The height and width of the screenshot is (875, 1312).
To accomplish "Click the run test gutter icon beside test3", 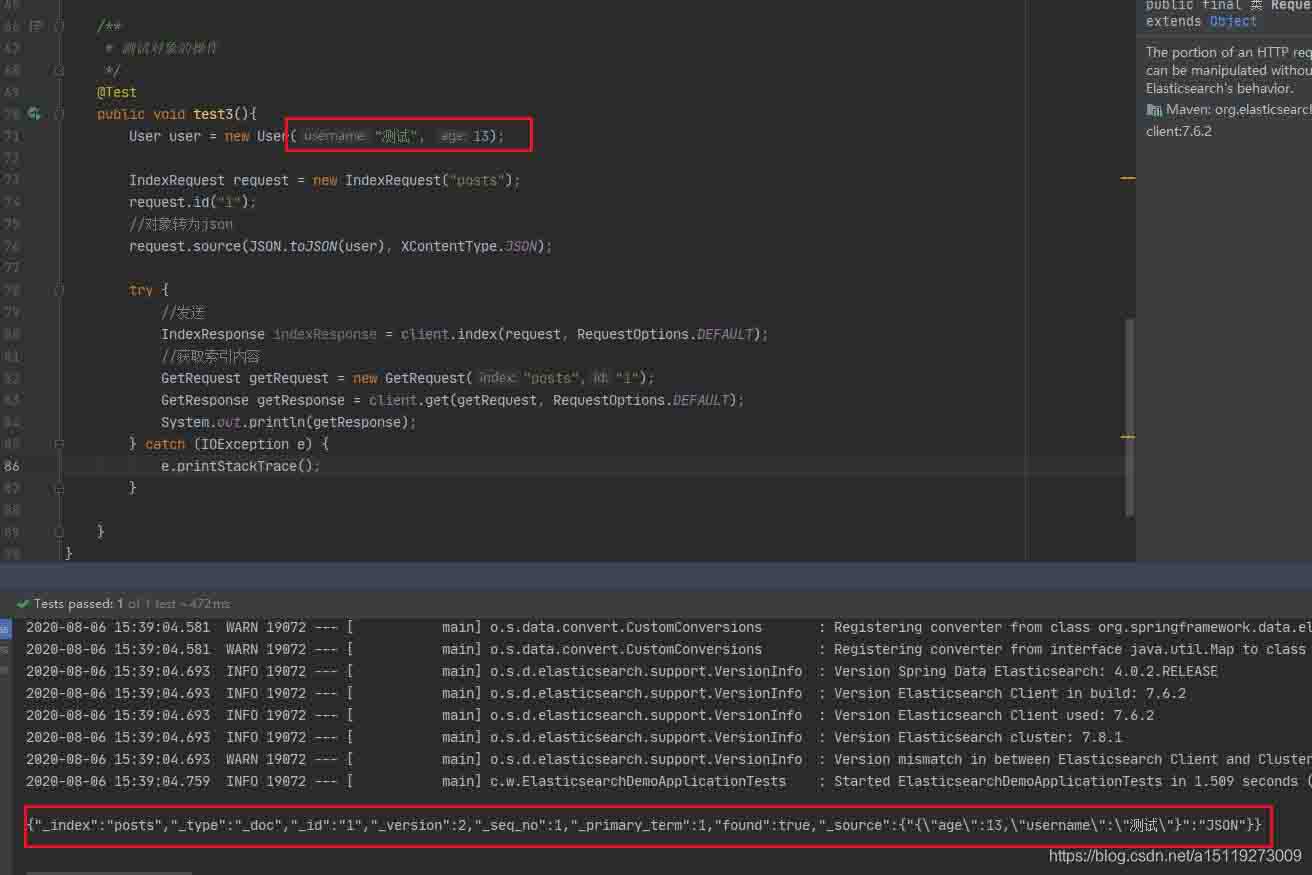I will coord(35,114).
